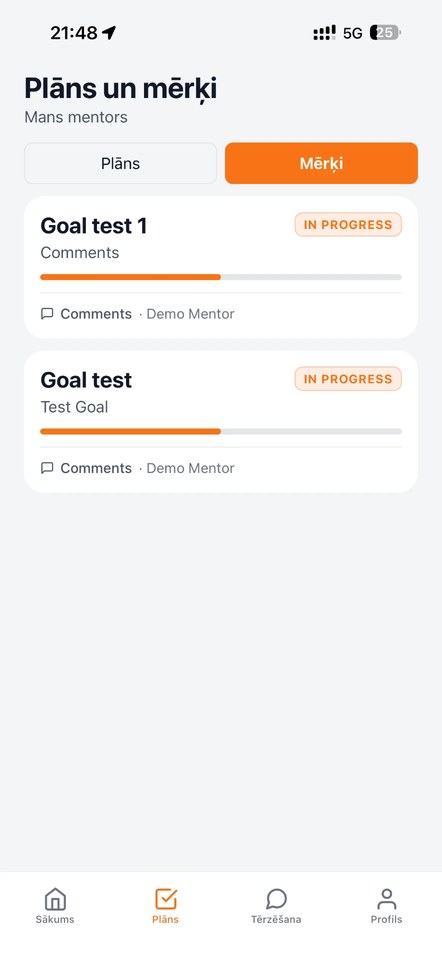This screenshot has width=442, height=960.
Task: Click IN PROGRESS badge on Goal test
Action: (x=348, y=379)
